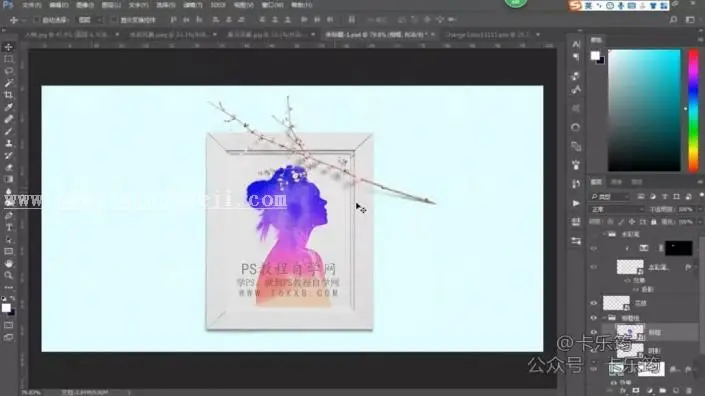Click the search magnifier icon at top right
The width and height of the screenshot is (705, 396).
673,20
